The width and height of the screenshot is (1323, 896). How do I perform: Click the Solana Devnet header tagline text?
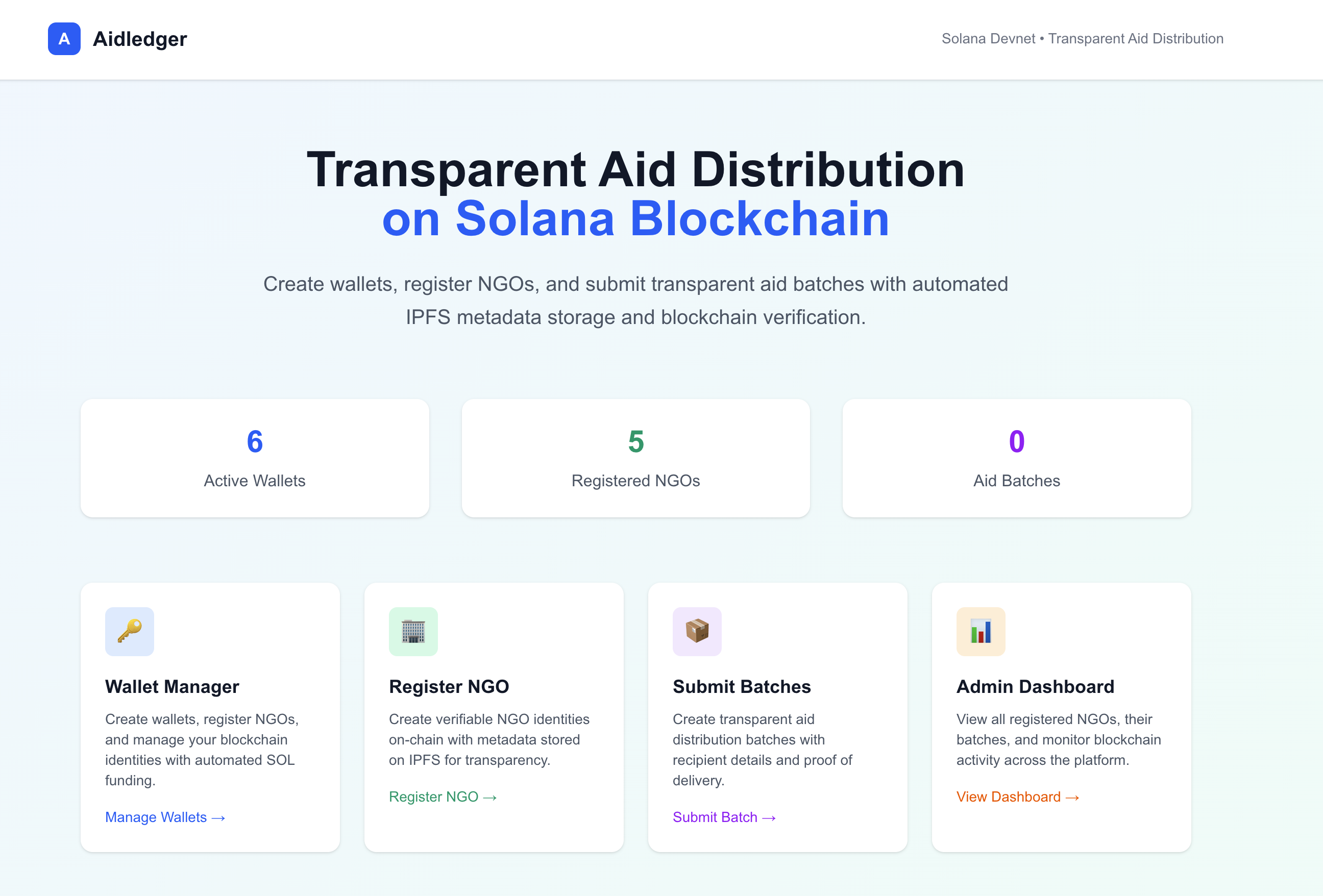click(1082, 39)
